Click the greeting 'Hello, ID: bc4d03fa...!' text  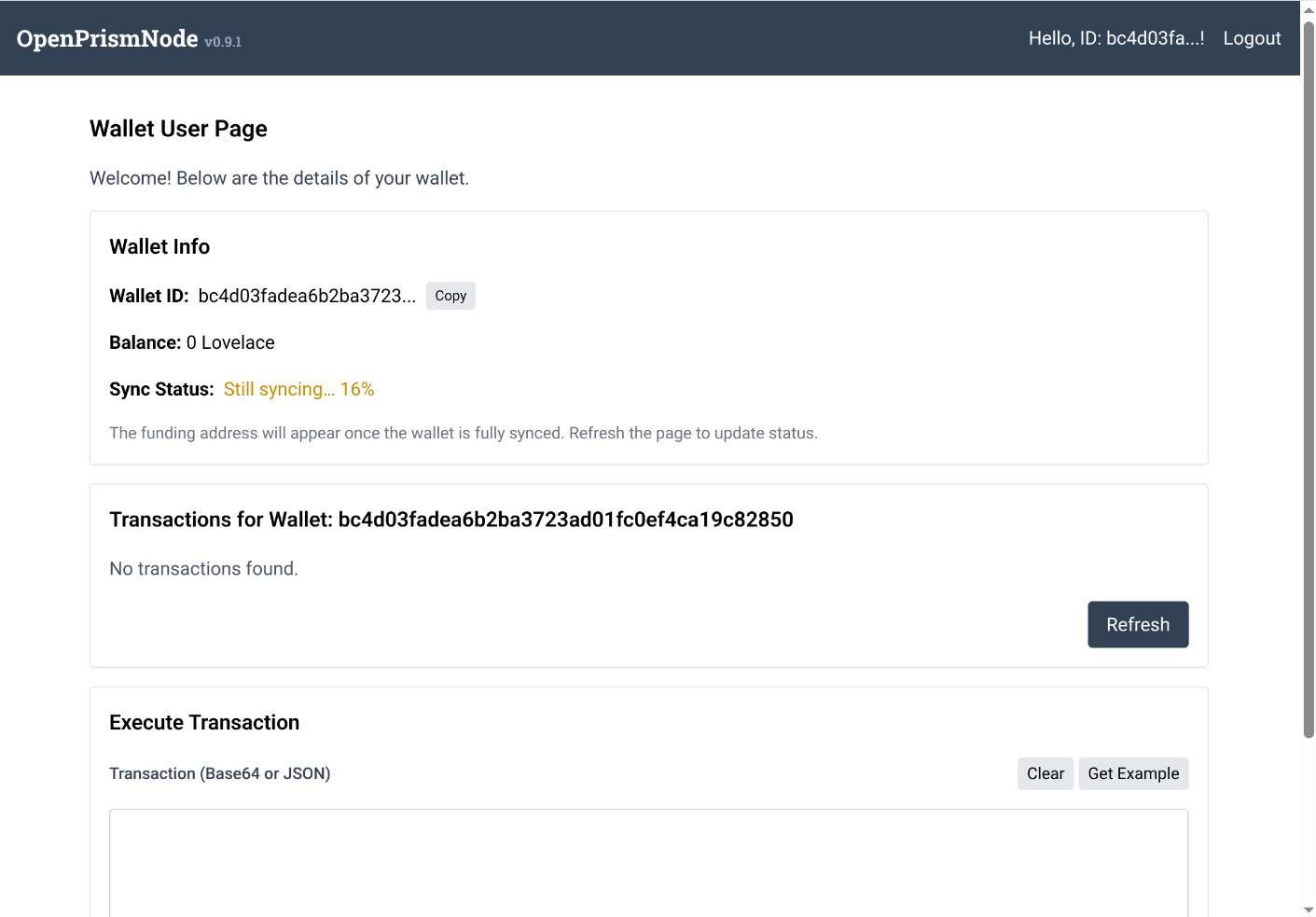pos(1115,38)
